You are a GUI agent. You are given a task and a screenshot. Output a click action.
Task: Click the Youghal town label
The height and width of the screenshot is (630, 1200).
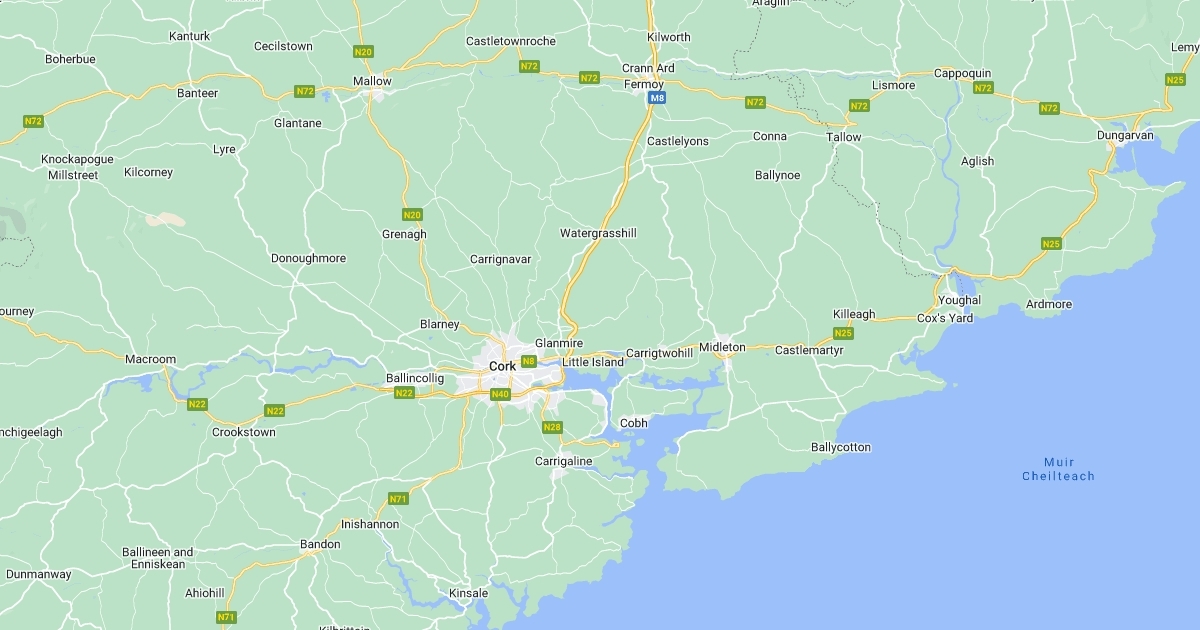[960, 300]
